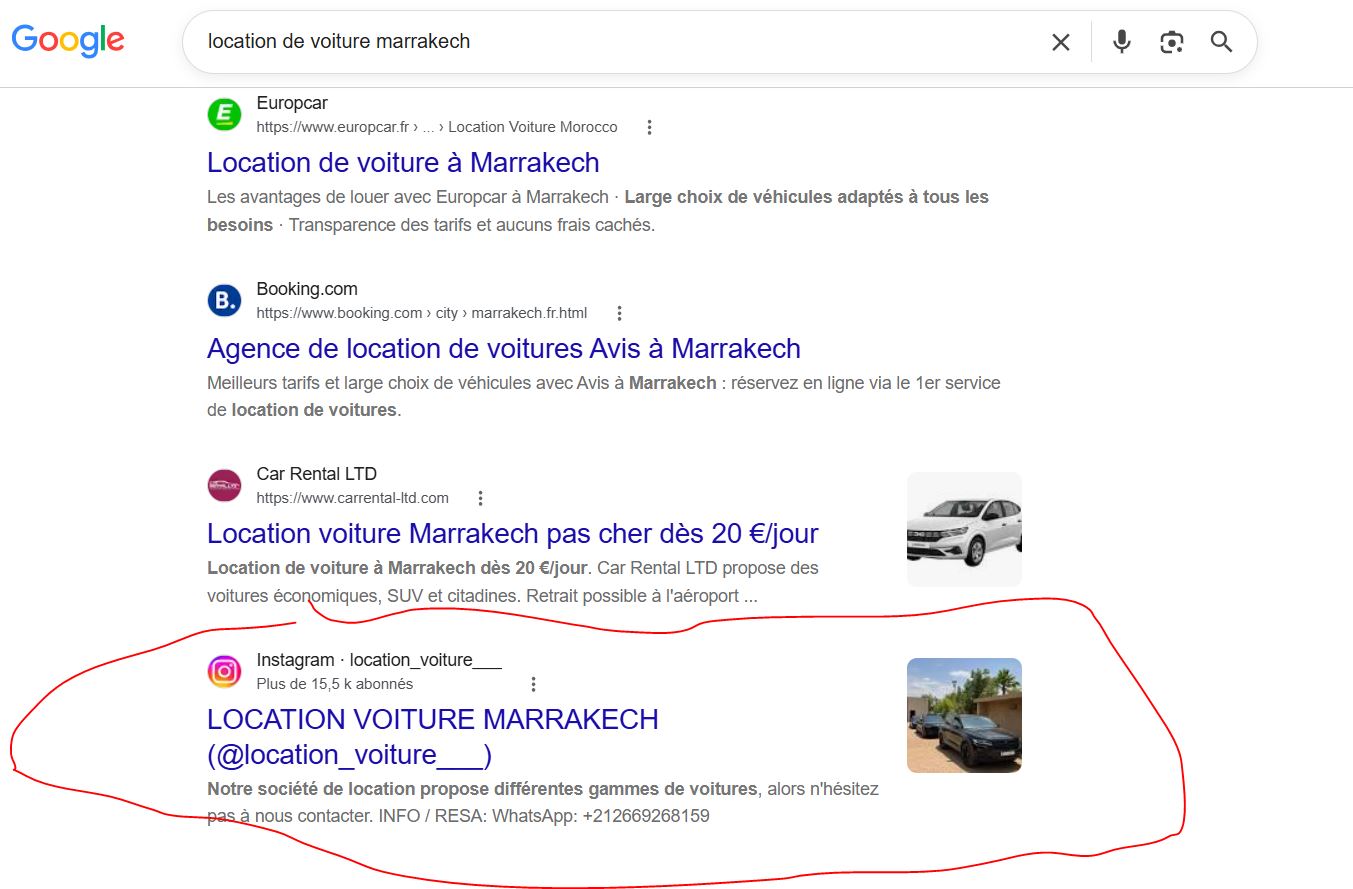
Task: Open "Location de voiture à Marrakech" result
Action: 403,163
